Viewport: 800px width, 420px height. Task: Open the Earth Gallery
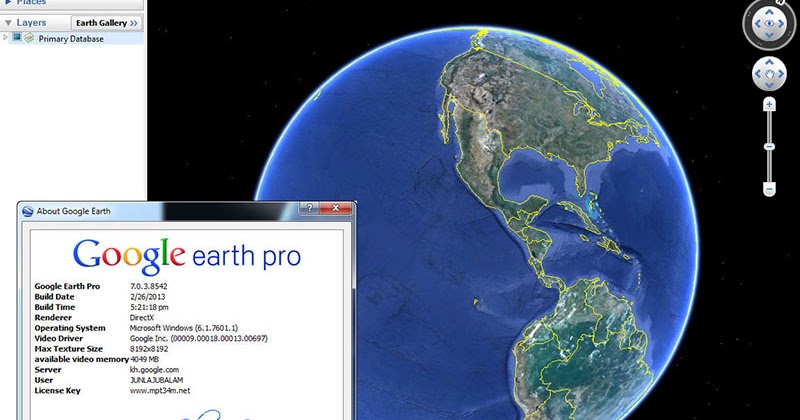[107, 23]
